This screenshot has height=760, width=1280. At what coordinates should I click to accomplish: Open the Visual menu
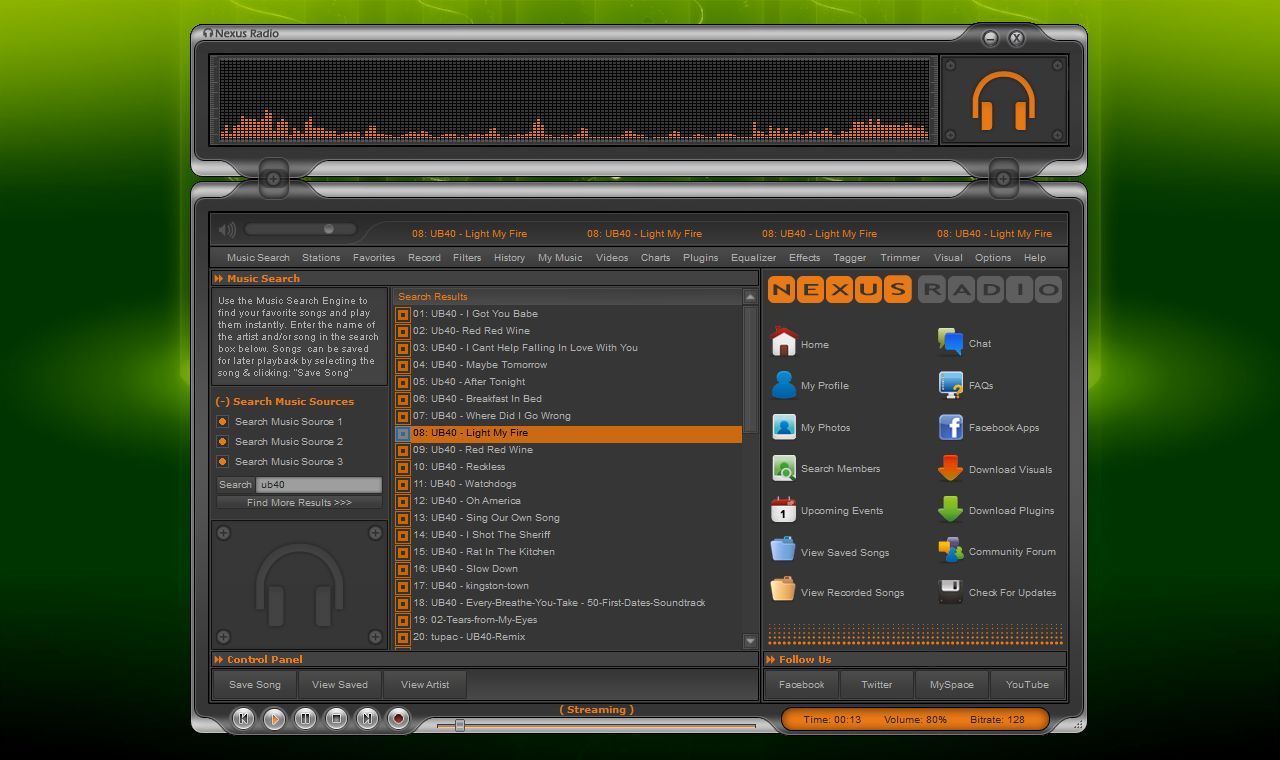(x=948, y=257)
